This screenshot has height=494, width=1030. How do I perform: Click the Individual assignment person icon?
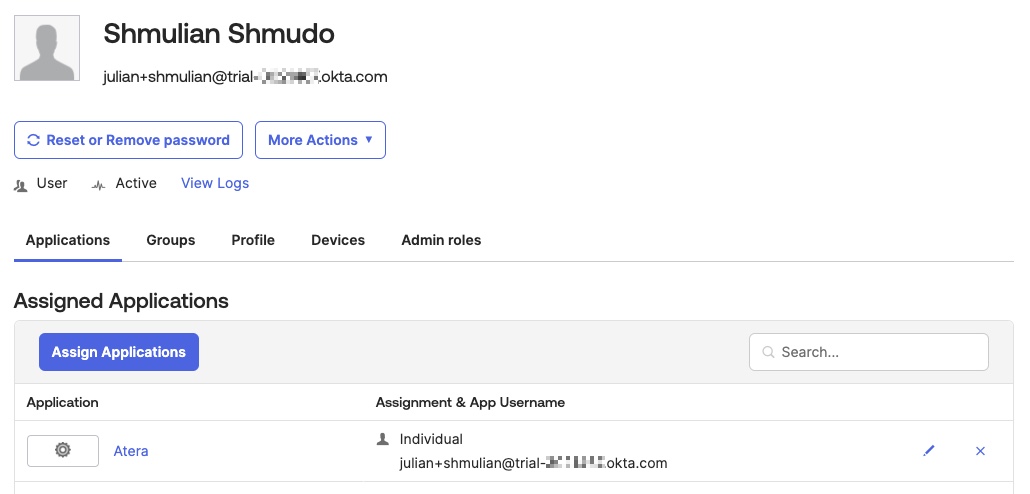383,439
